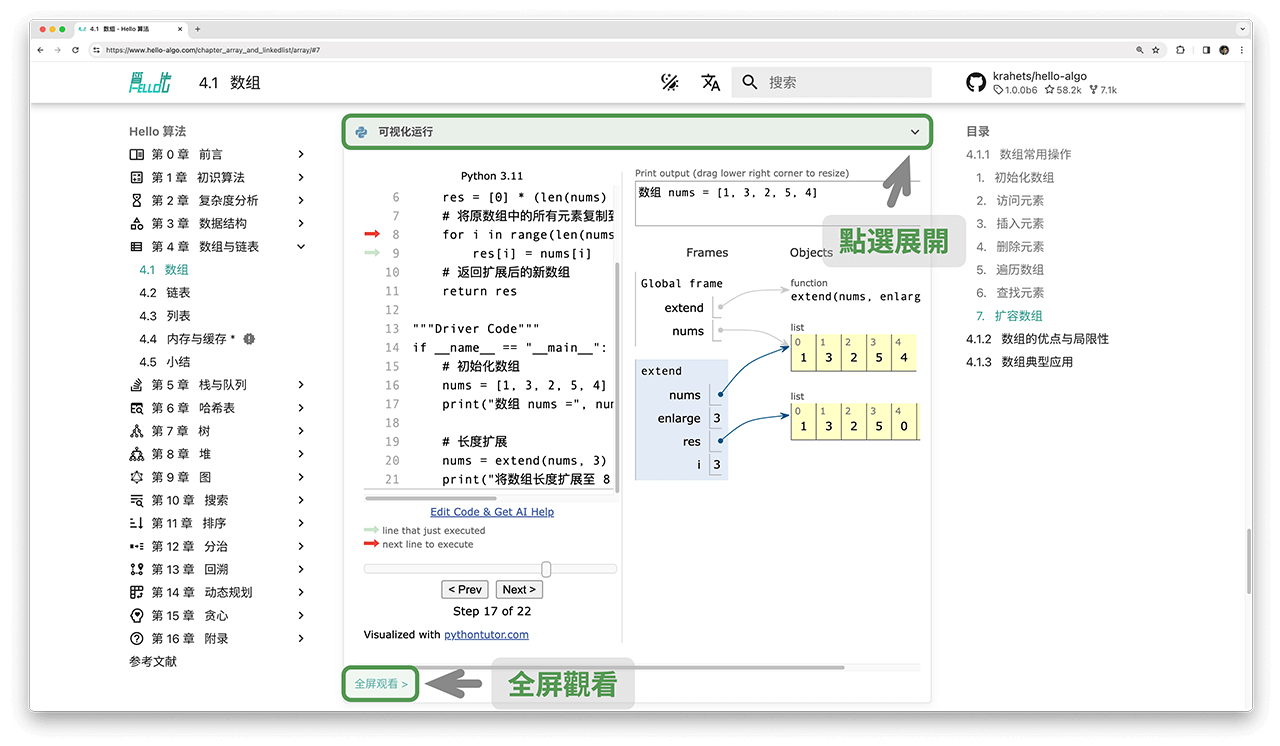Click the Hello 算法 logo icon
Viewport: 1280px width, 746px height.
point(150,83)
